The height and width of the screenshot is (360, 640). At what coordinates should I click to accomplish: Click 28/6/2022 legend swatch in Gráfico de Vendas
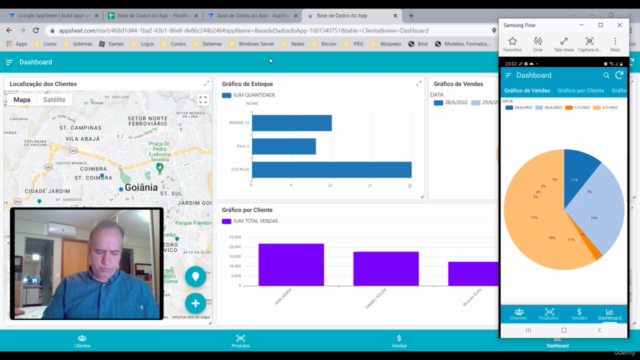point(438,103)
